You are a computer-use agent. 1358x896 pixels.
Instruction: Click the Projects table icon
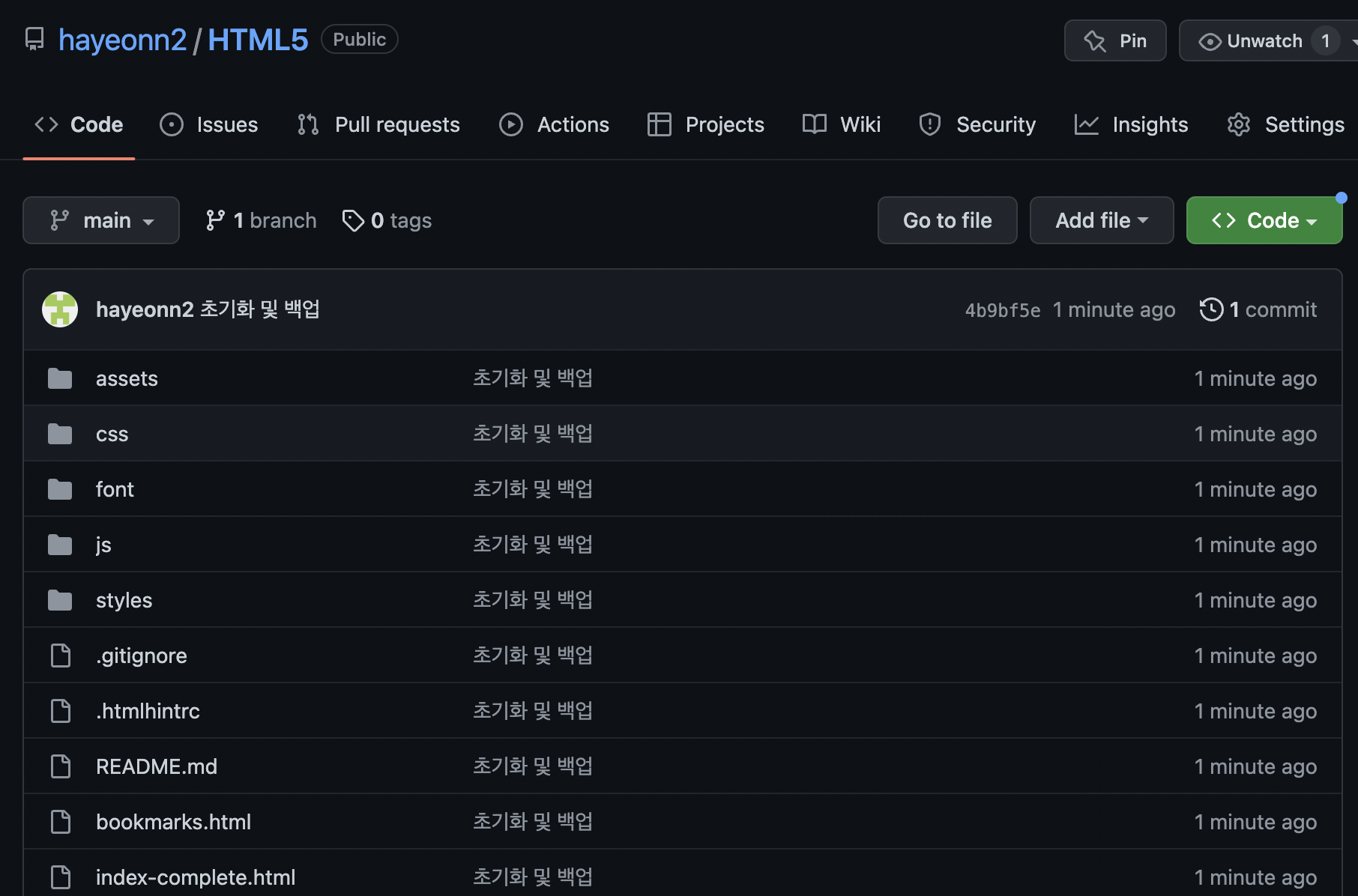click(x=660, y=124)
